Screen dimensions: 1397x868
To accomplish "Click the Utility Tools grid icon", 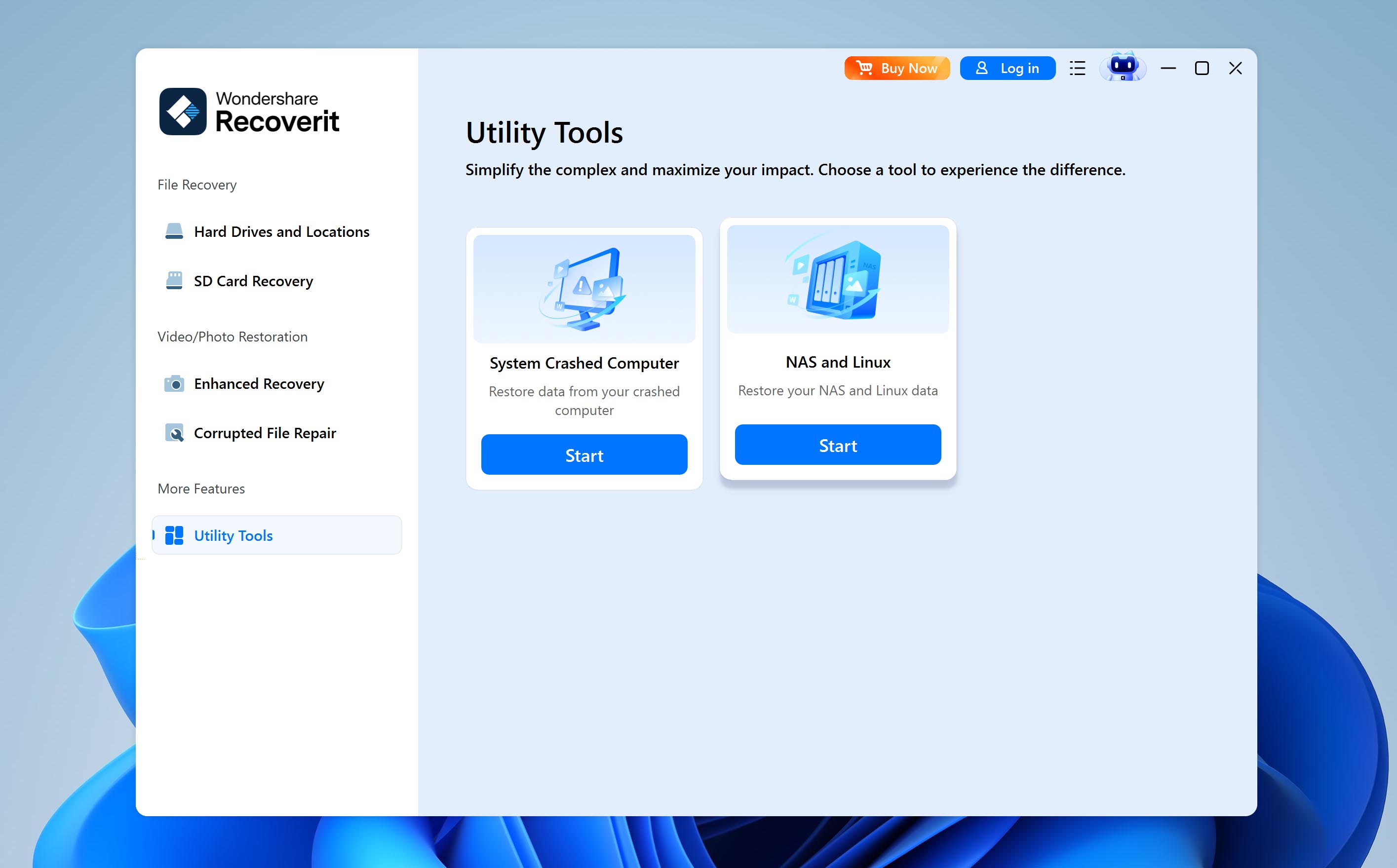I will [x=174, y=535].
